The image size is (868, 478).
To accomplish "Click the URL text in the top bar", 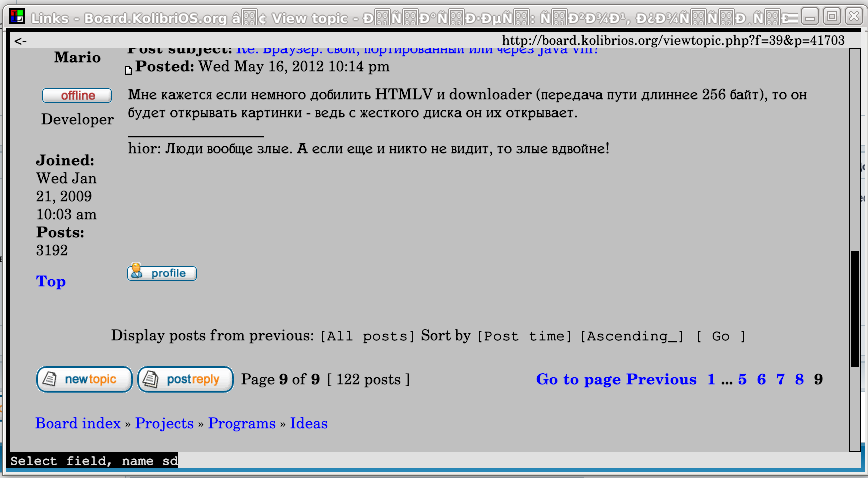I will (x=673, y=40).
